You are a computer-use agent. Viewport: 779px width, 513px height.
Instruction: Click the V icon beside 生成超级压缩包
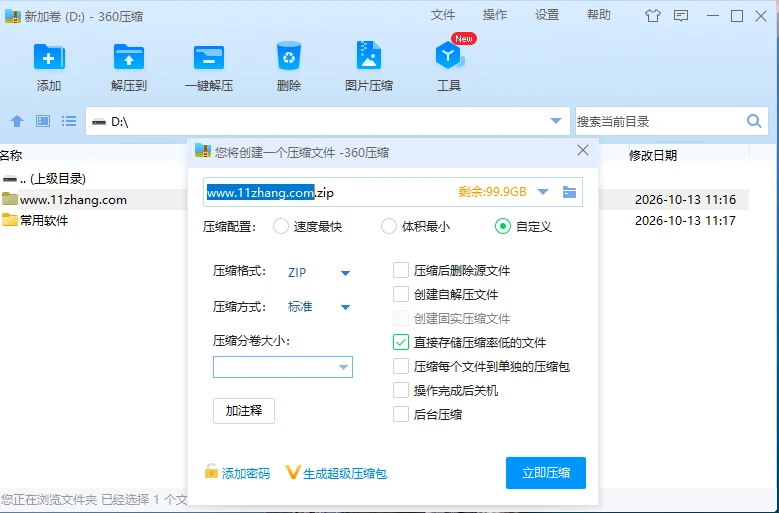click(x=293, y=472)
